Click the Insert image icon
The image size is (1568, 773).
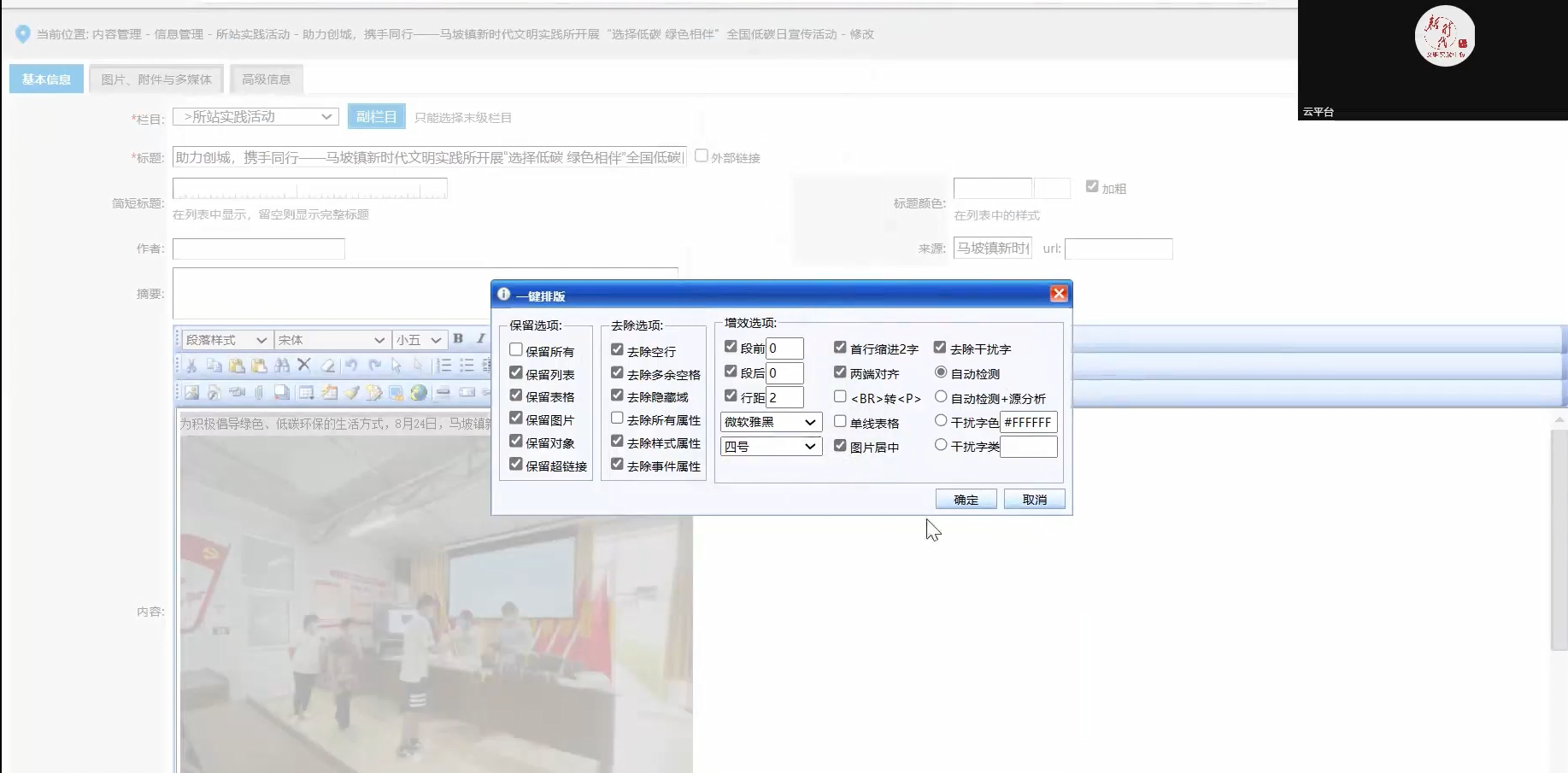(x=191, y=393)
